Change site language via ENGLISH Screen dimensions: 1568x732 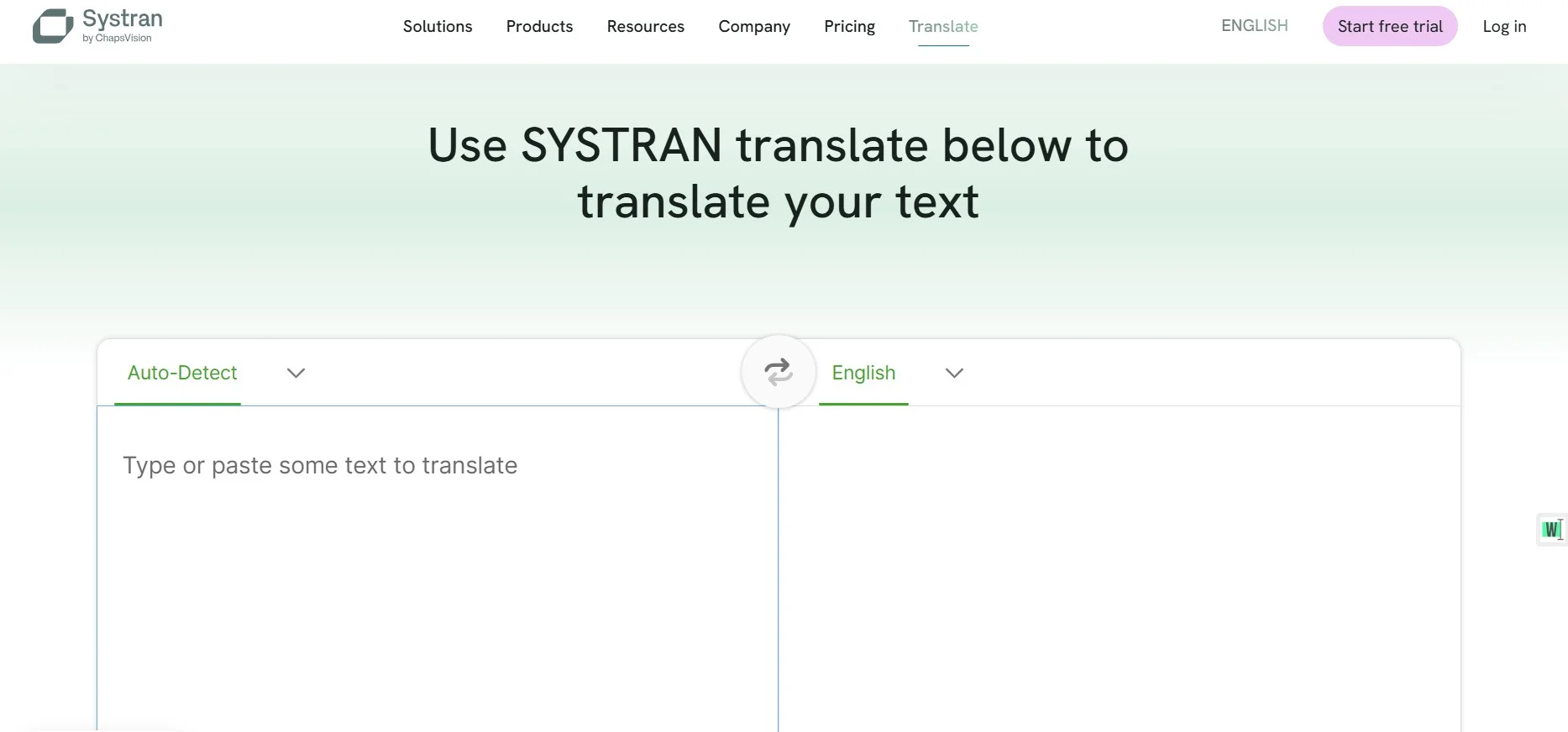click(1255, 26)
